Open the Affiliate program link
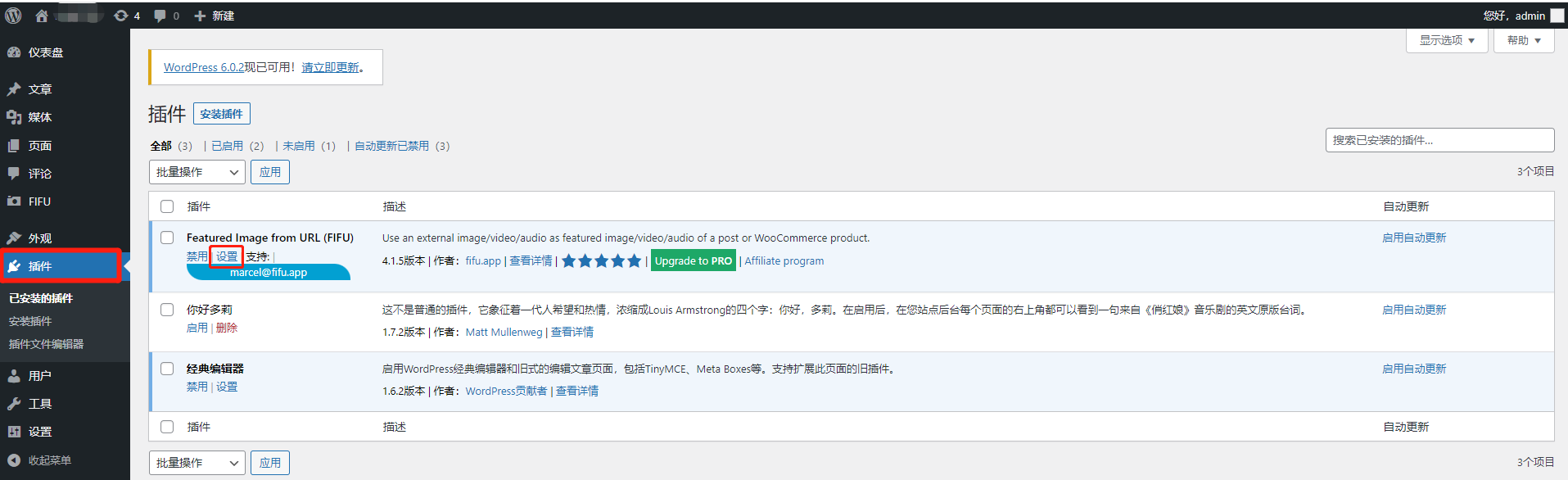The height and width of the screenshot is (480, 1568). tap(784, 261)
